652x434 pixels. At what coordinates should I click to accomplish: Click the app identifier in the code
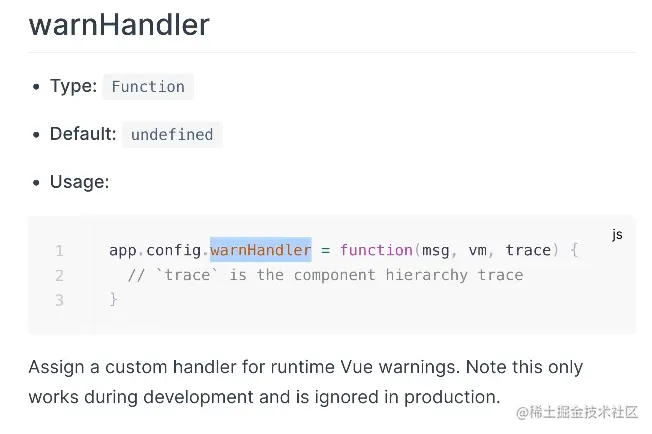point(122,250)
